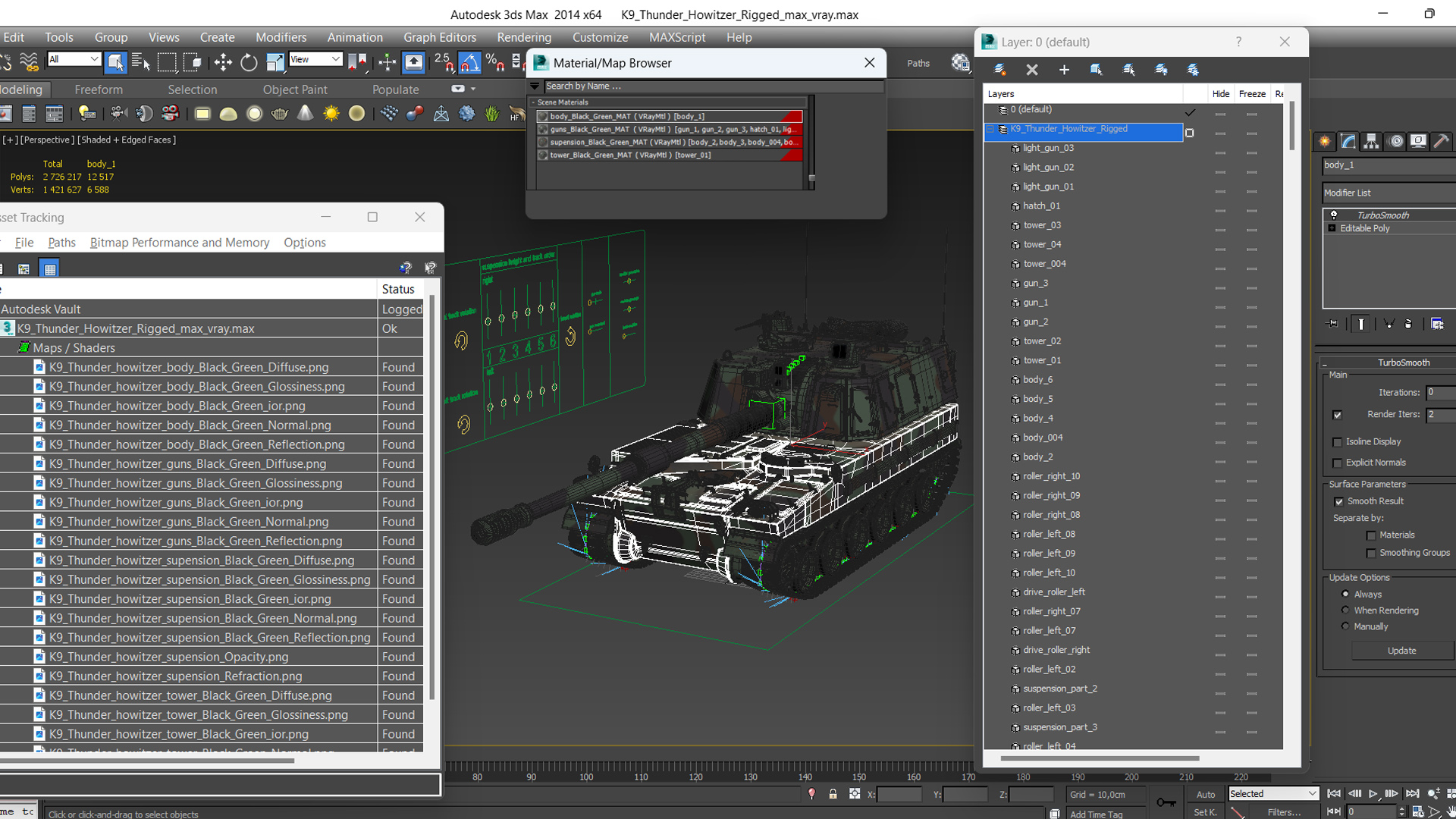The width and height of the screenshot is (1456, 819).
Task: Click body_Black_Green_MAT material swatch row
Action: coord(670,116)
